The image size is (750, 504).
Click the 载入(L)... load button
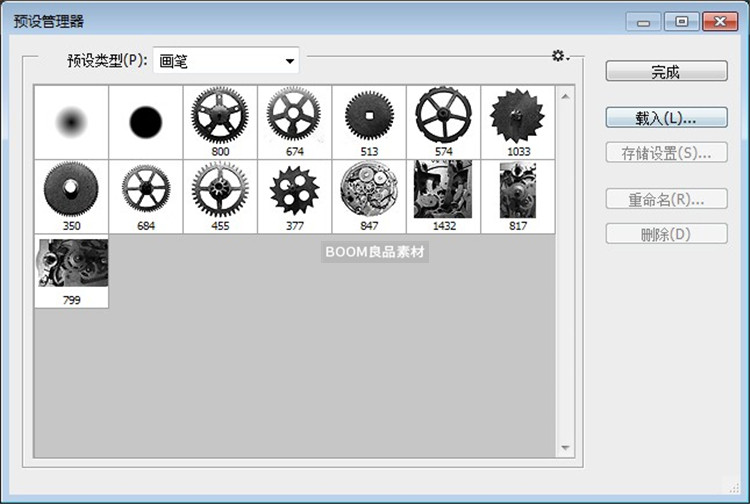tap(666, 117)
